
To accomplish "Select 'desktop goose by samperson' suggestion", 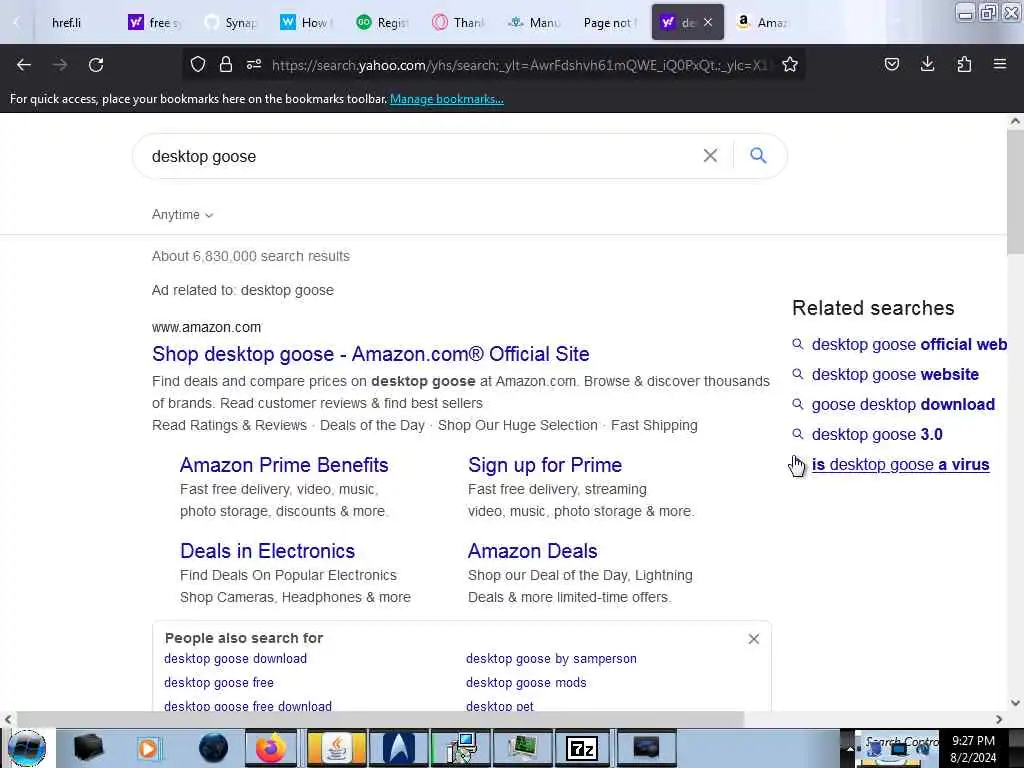I will [x=551, y=659].
